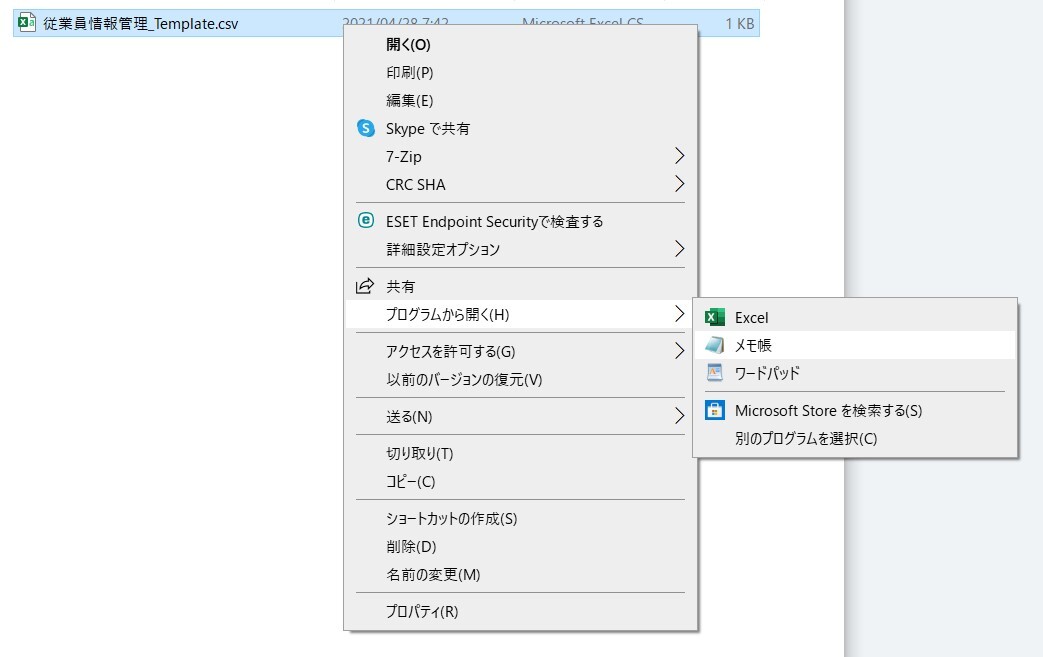This screenshot has width=1043, height=657.
Task: Click the Skype icon in context menu
Action: click(365, 128)
